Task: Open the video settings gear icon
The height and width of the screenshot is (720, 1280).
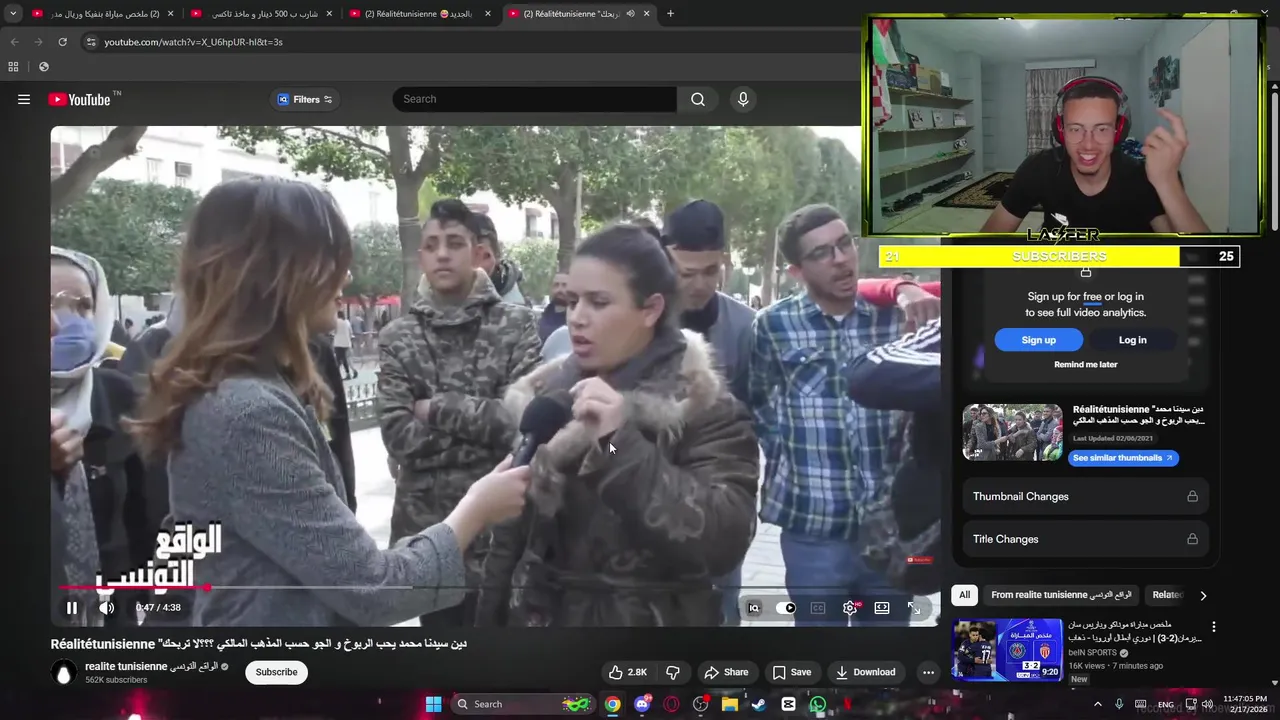Action: (x=850, y=608)
